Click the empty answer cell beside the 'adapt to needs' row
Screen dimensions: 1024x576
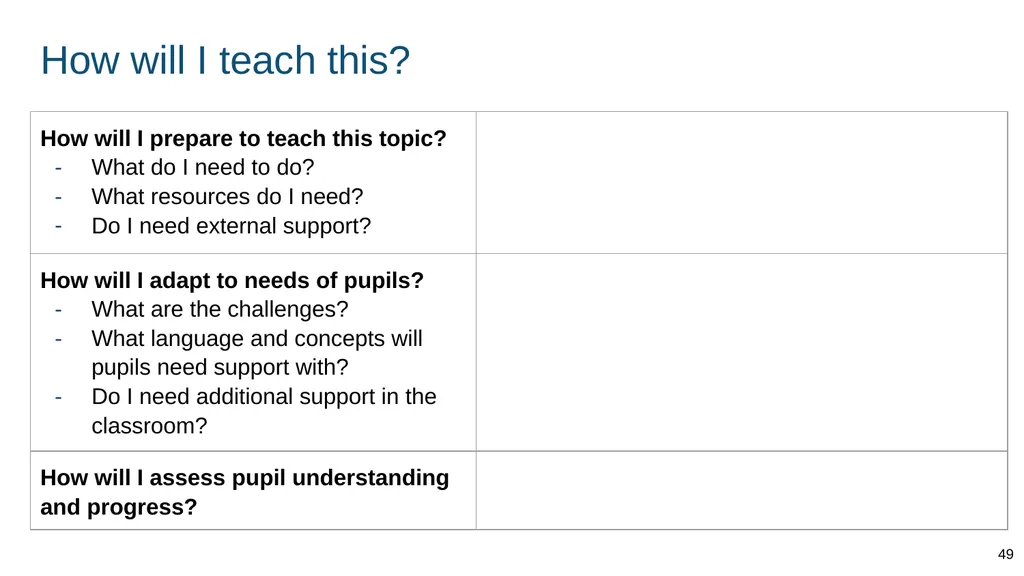(x=742, y=352)
